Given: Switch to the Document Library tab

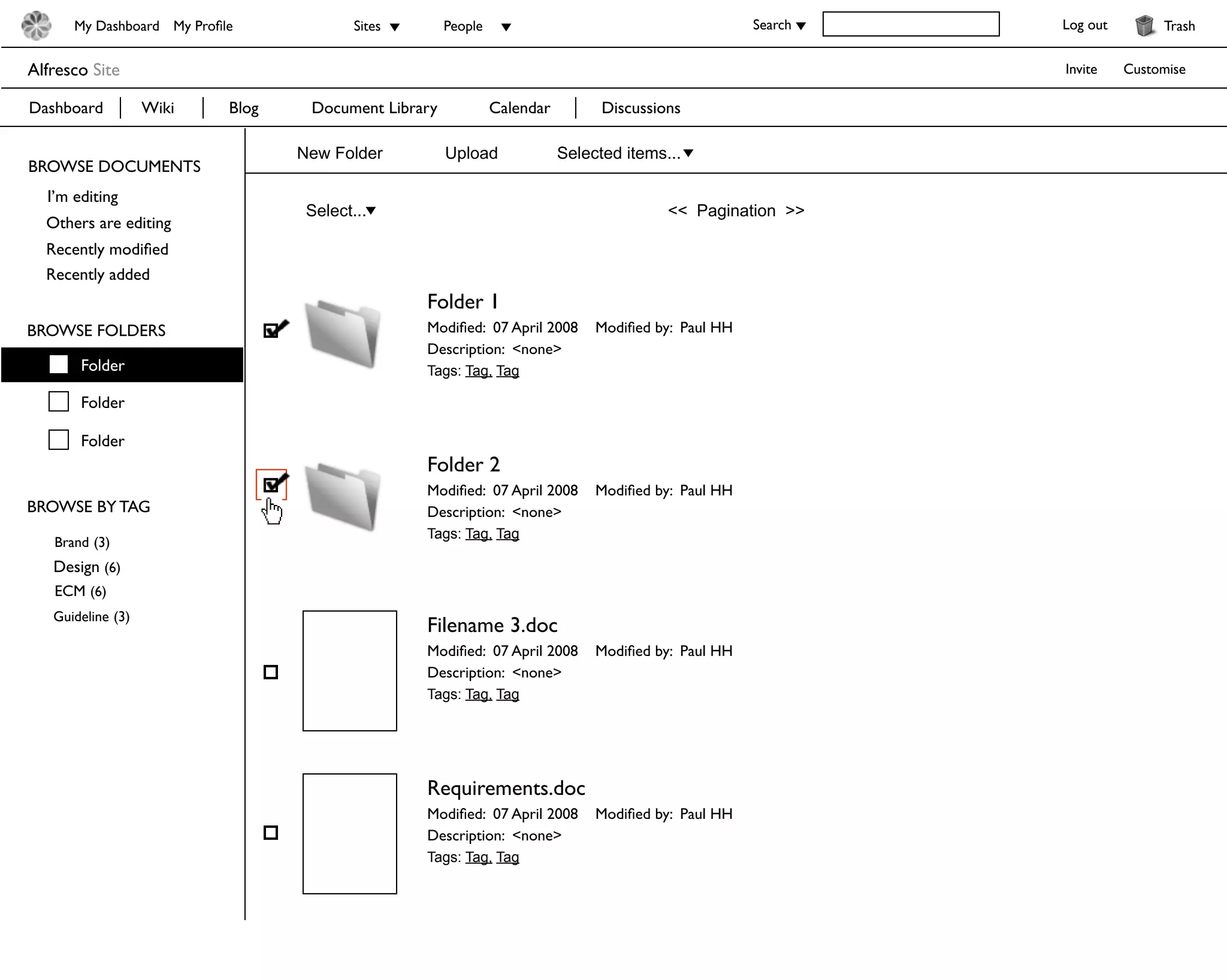Looking at the screenshot, I should click(x=374, y=108).
